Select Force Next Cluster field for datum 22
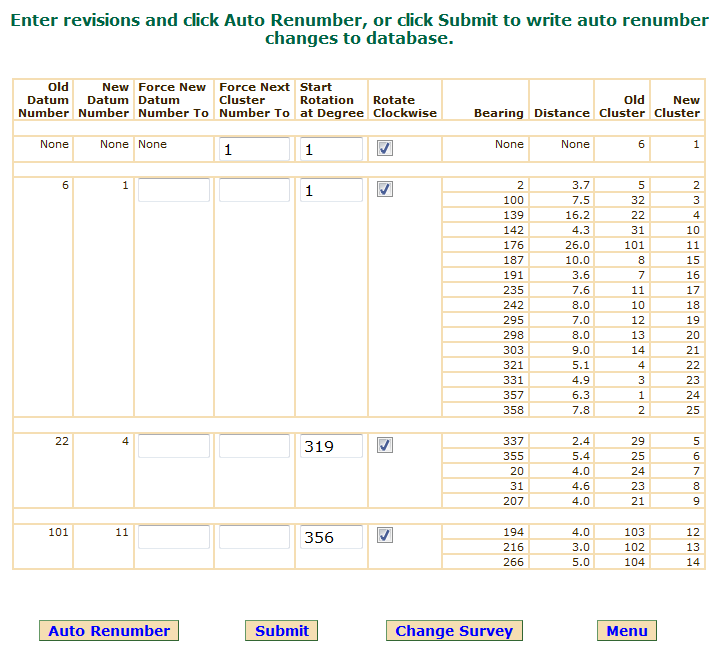The height and width of the screenshot is (648, 716). tap(254, 446)
